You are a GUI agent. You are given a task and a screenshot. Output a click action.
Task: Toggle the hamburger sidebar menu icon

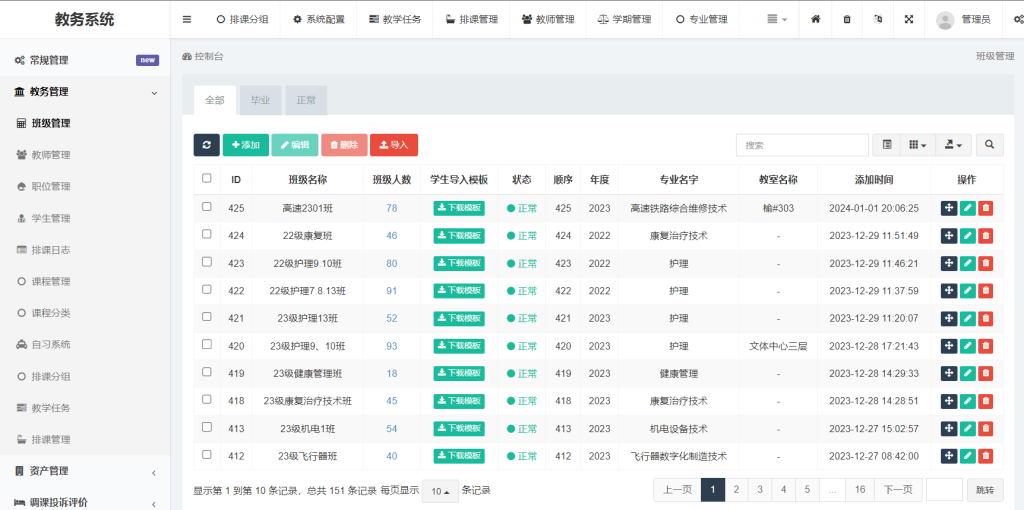point(187,20)
